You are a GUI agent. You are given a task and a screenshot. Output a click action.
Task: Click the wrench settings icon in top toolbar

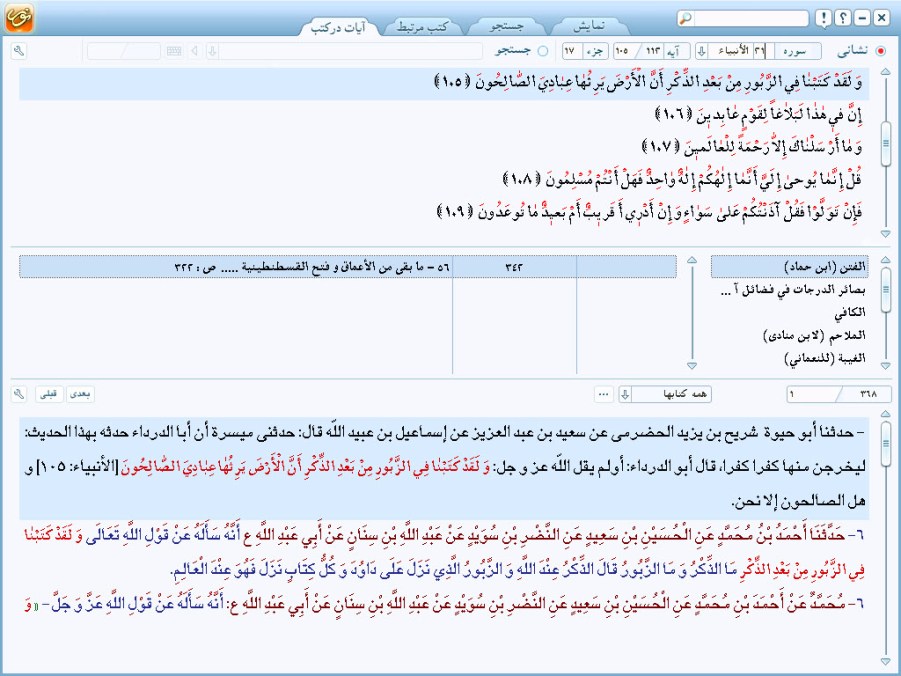pos(19,51)
